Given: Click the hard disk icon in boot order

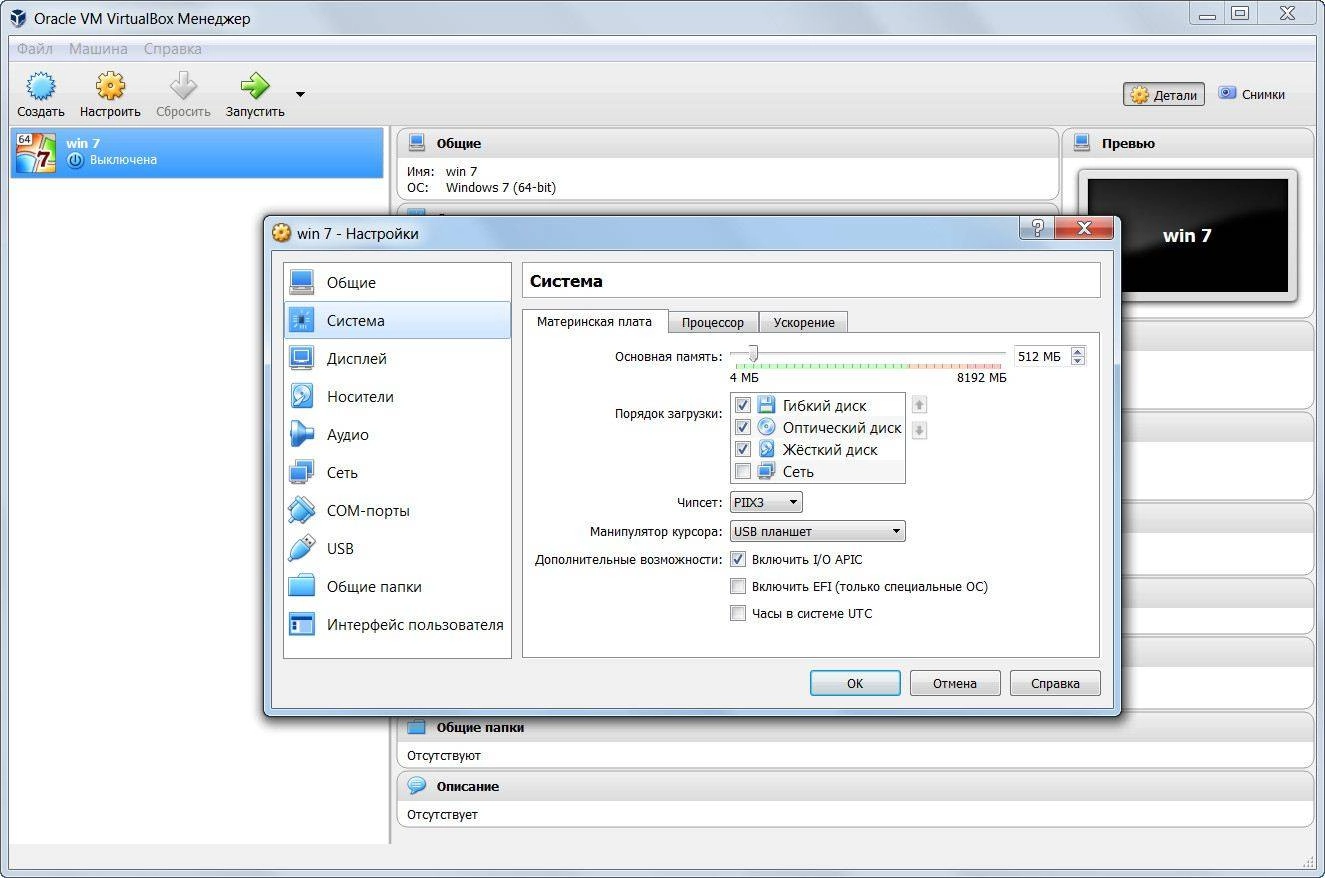Looking at the screenshot, I should point(766,449).
